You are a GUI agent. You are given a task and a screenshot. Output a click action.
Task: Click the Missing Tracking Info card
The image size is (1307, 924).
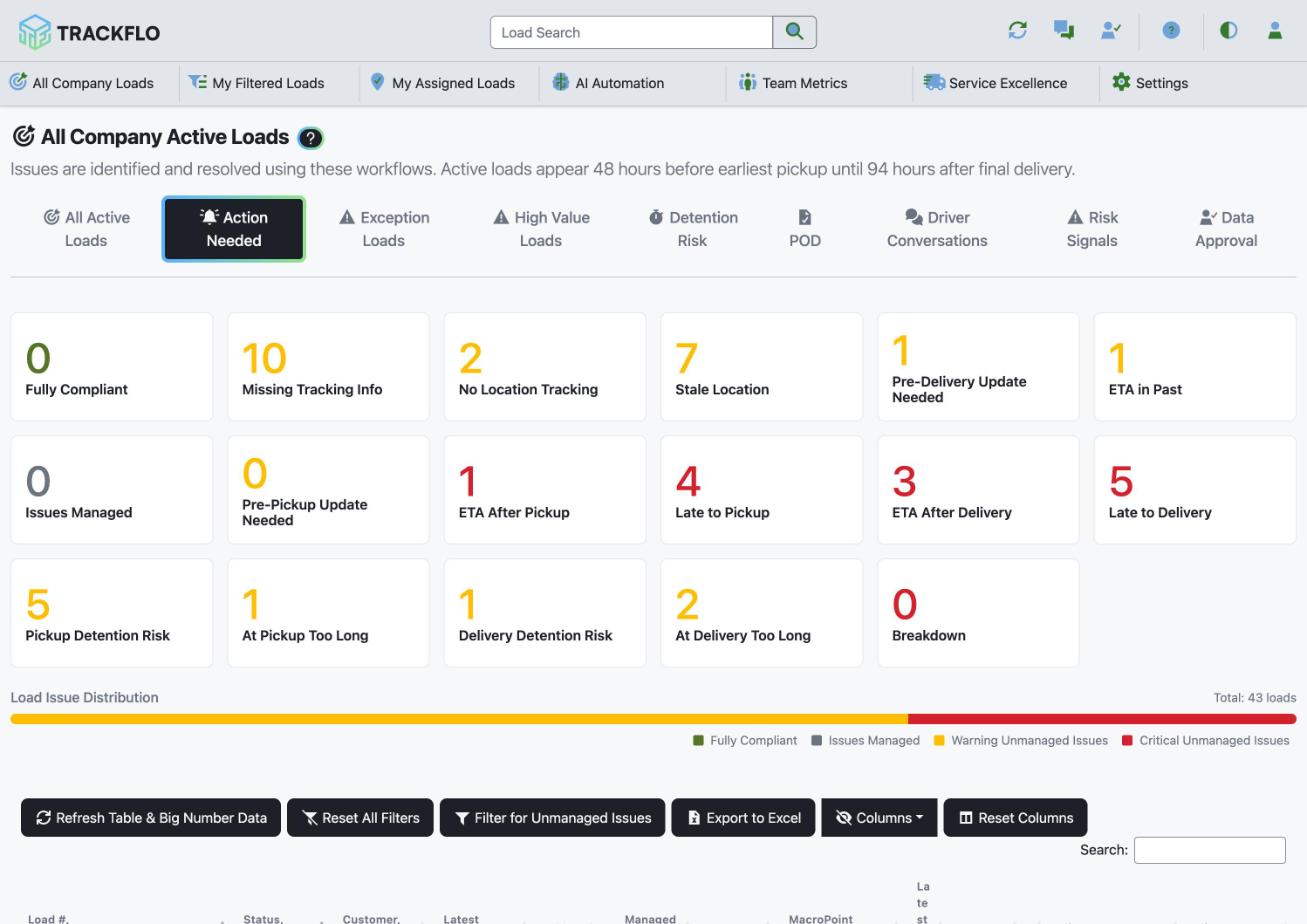point(328,367)
